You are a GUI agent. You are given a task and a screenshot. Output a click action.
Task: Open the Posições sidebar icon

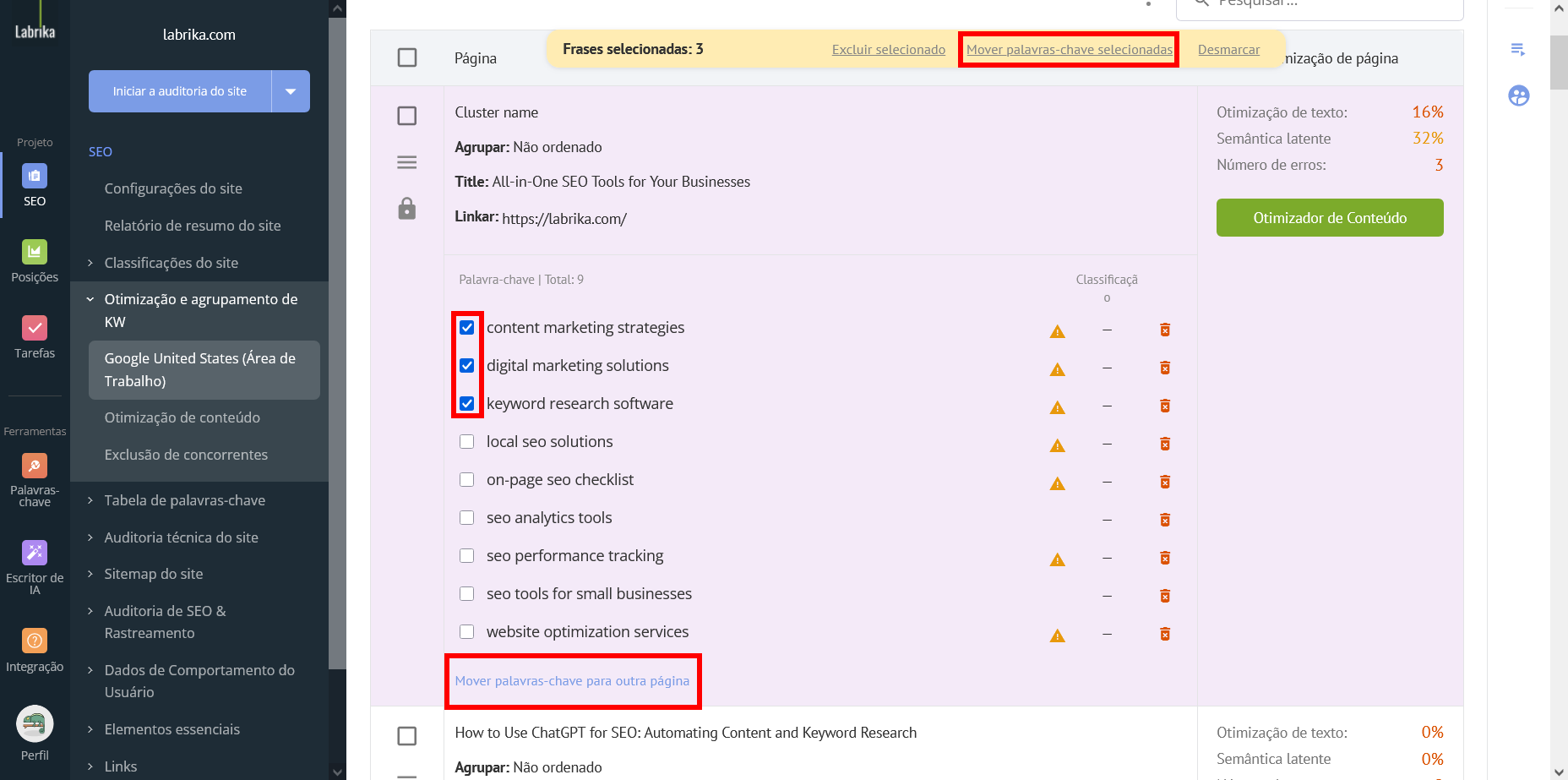35,253
